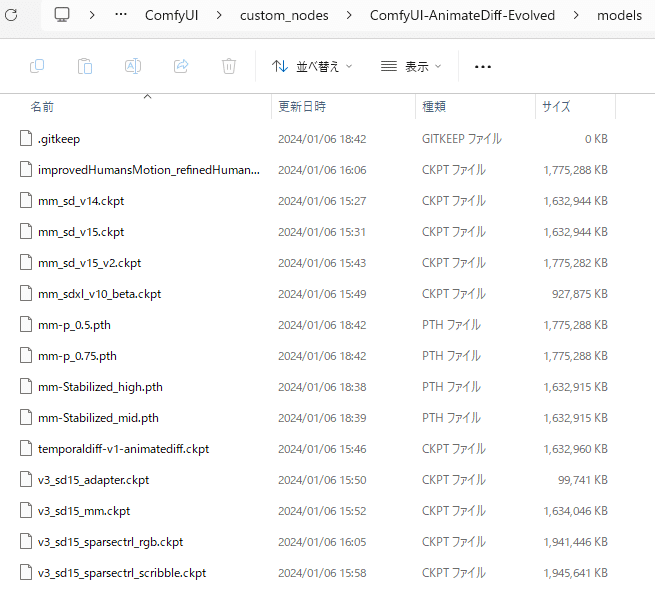Click file icon next to v3_sd15_adapter.ckpt
Image resolution: width=655 pixels, height=593 pixels.
[x=26, y=479]
